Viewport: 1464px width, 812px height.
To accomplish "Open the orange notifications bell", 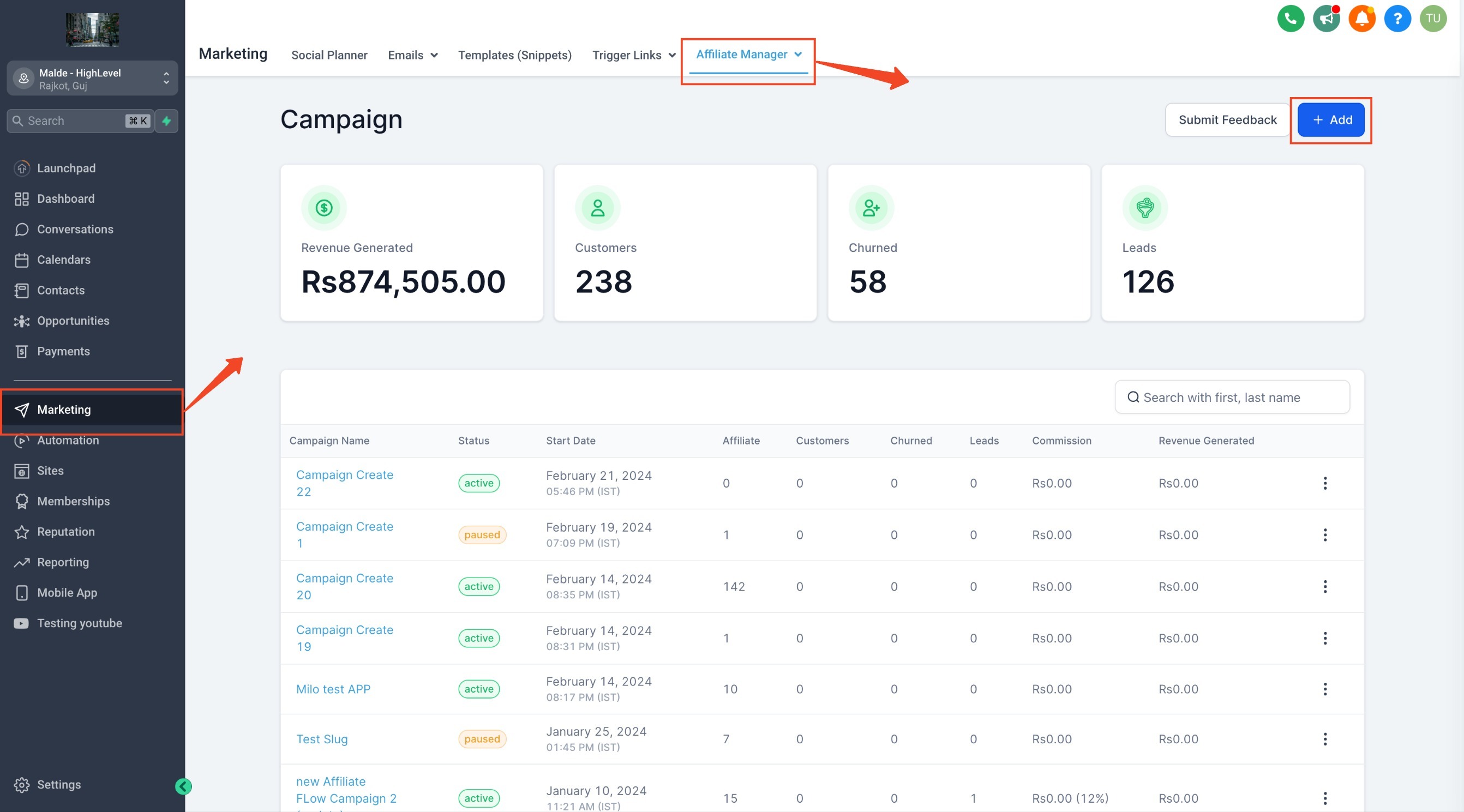I will click(1361, 19).
